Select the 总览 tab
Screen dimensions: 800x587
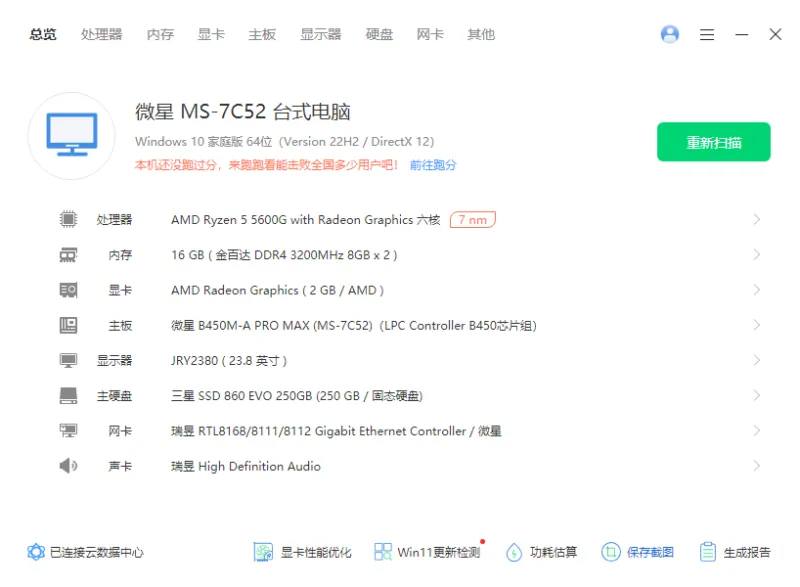pos(43,34)
